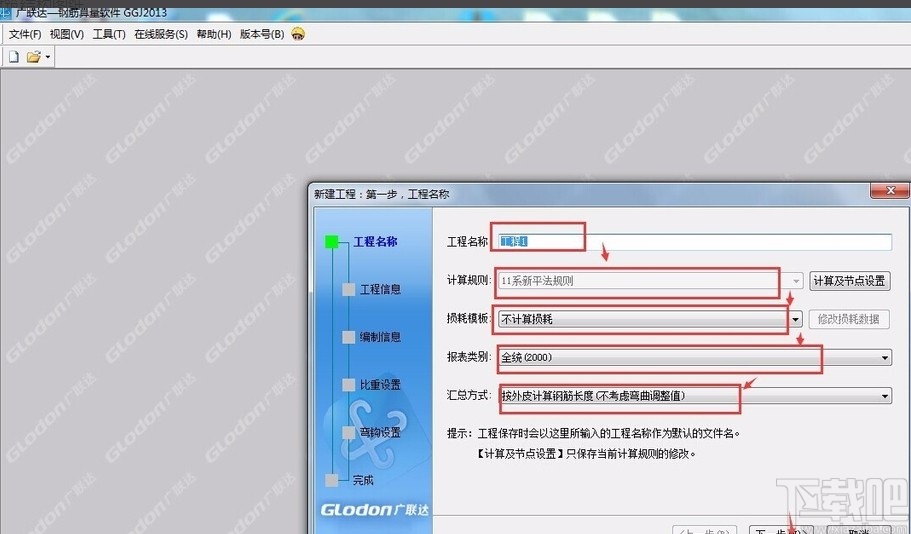The image size is (911, 534).
Task: Expand the open folder dropdown arrow
Action: pos(48,57)
